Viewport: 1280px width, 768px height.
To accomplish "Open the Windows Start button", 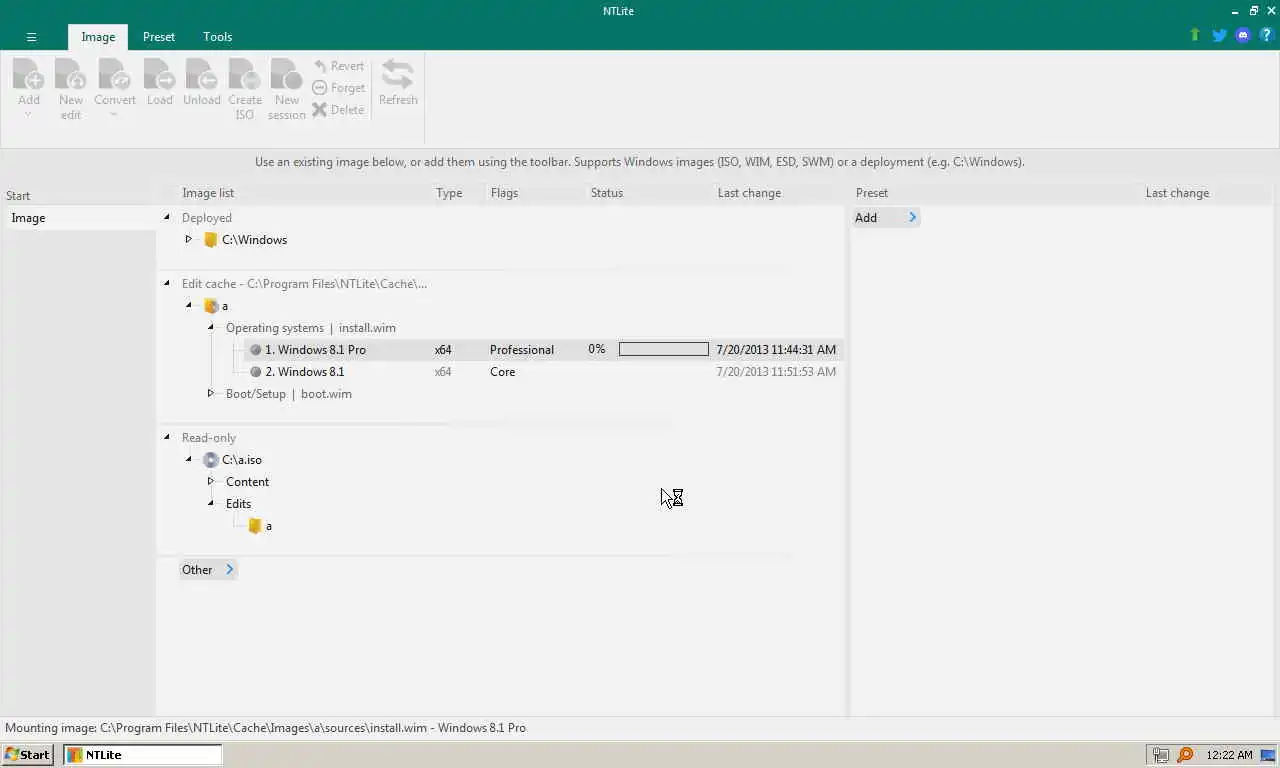I will tap(28, 755).
